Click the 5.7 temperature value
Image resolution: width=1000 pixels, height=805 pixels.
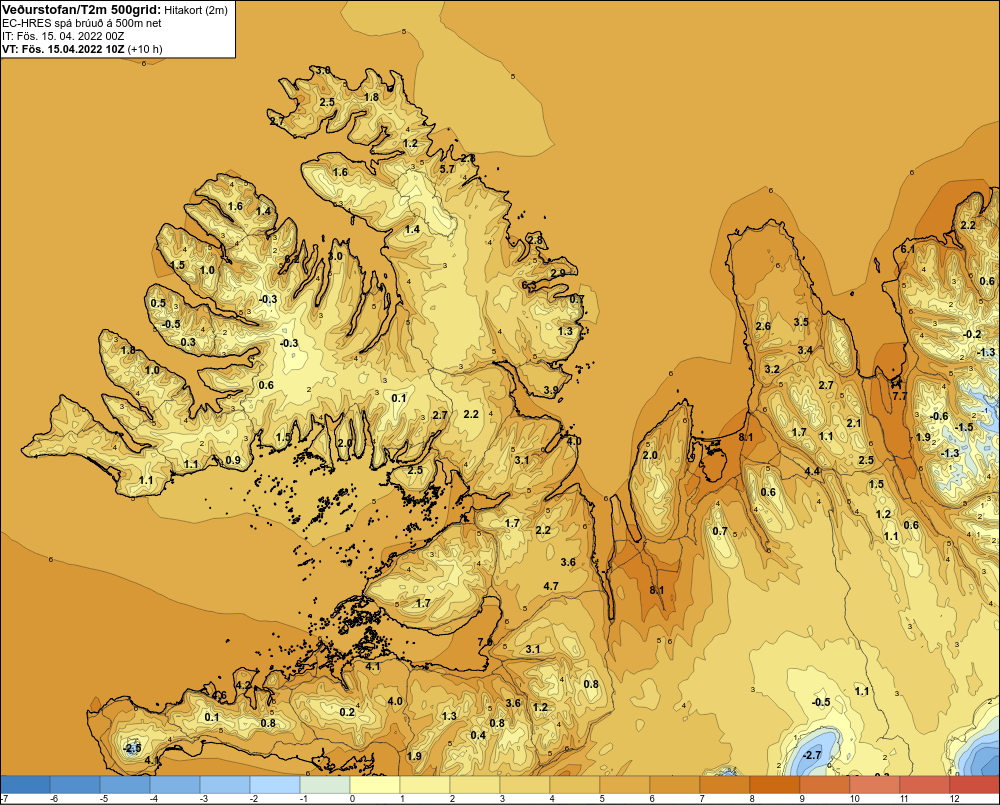click(x=448, y=169)
